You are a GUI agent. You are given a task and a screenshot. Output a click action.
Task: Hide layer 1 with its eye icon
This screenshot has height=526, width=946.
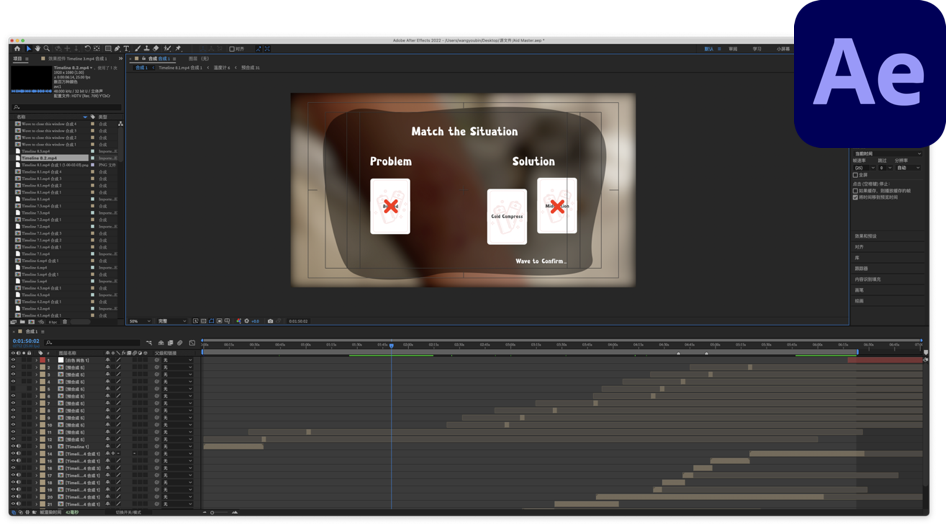pos(13,360)
